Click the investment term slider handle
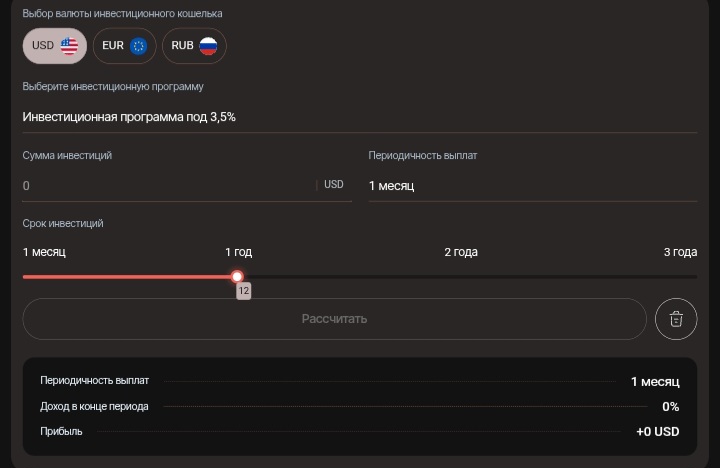The image size is (720, 468). (237, 276)
